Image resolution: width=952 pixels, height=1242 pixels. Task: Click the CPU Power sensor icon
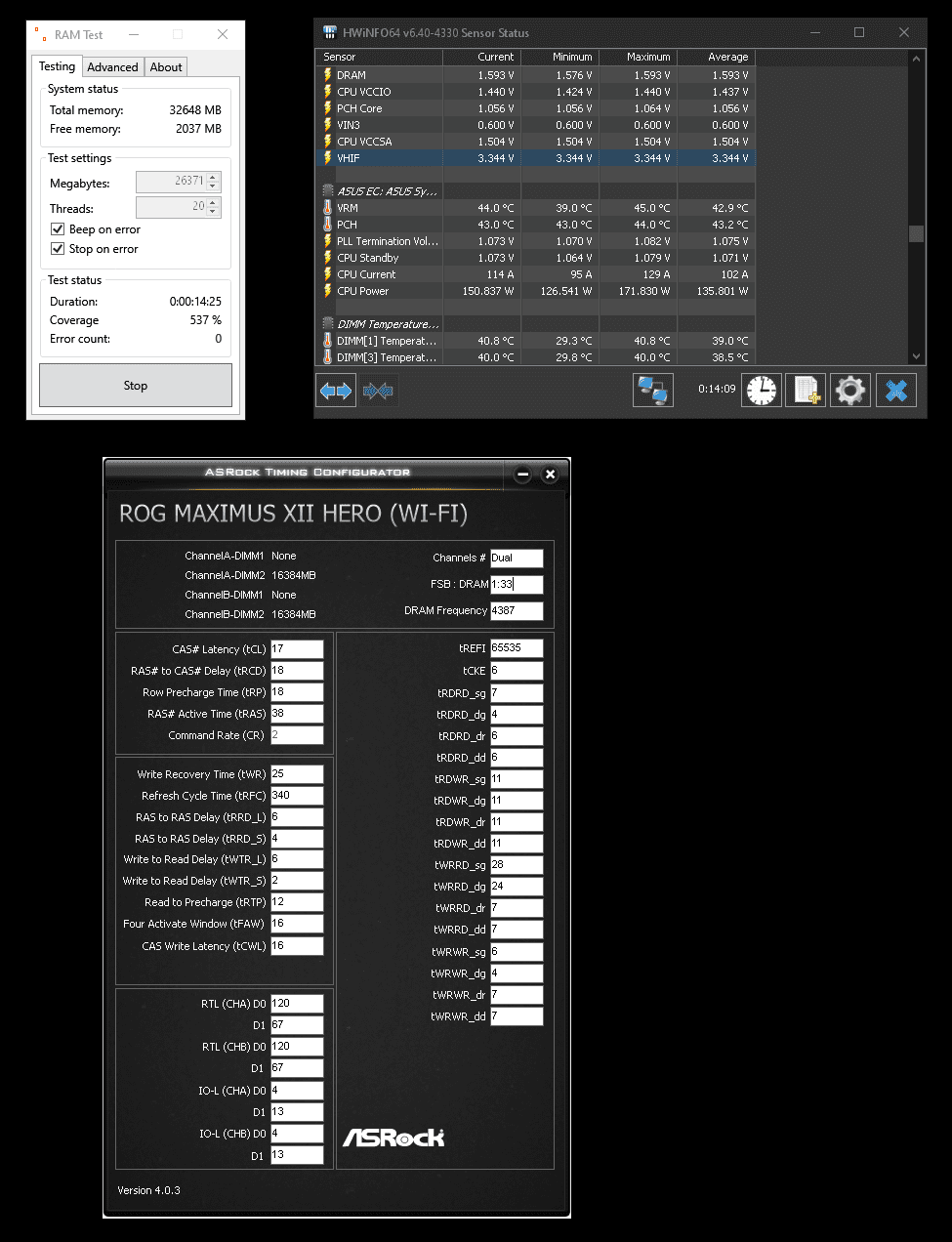pos(328,291)
